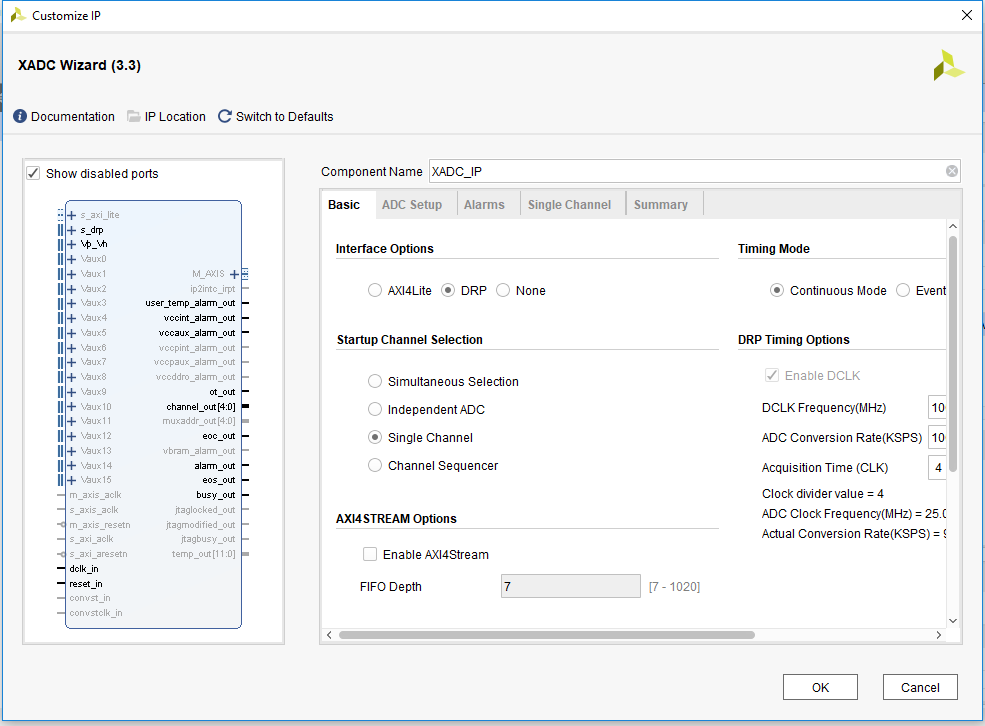Open the Documentation link

point(73,116)
